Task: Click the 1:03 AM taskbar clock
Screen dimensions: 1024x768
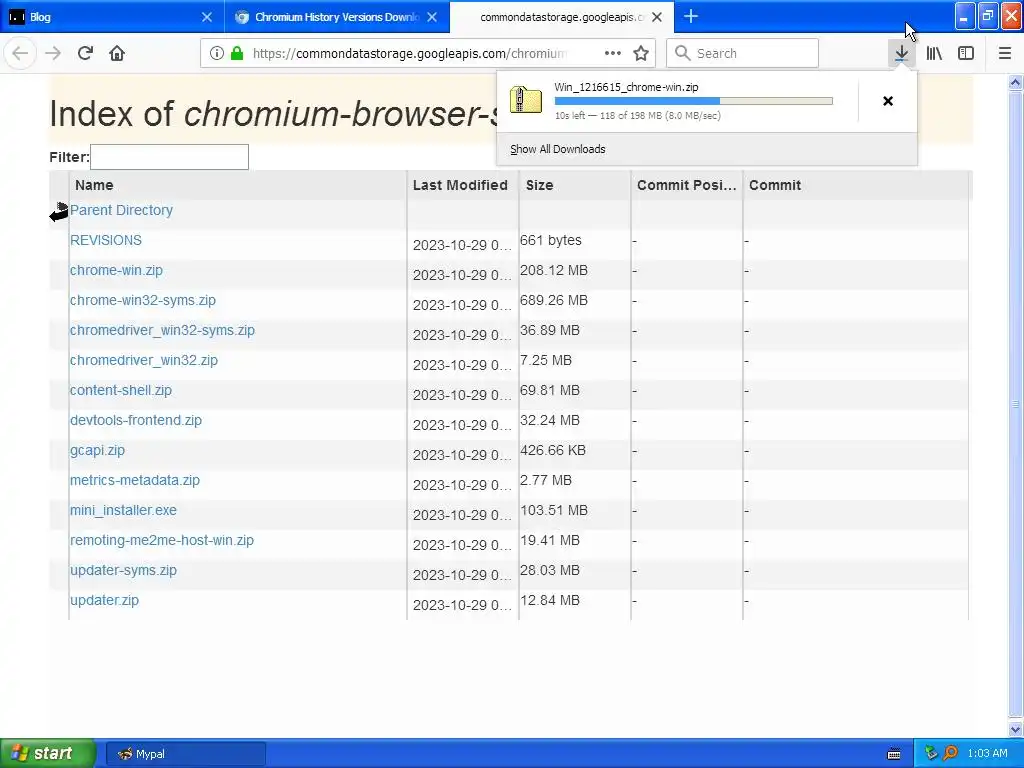Action: [x=987, y=753]
